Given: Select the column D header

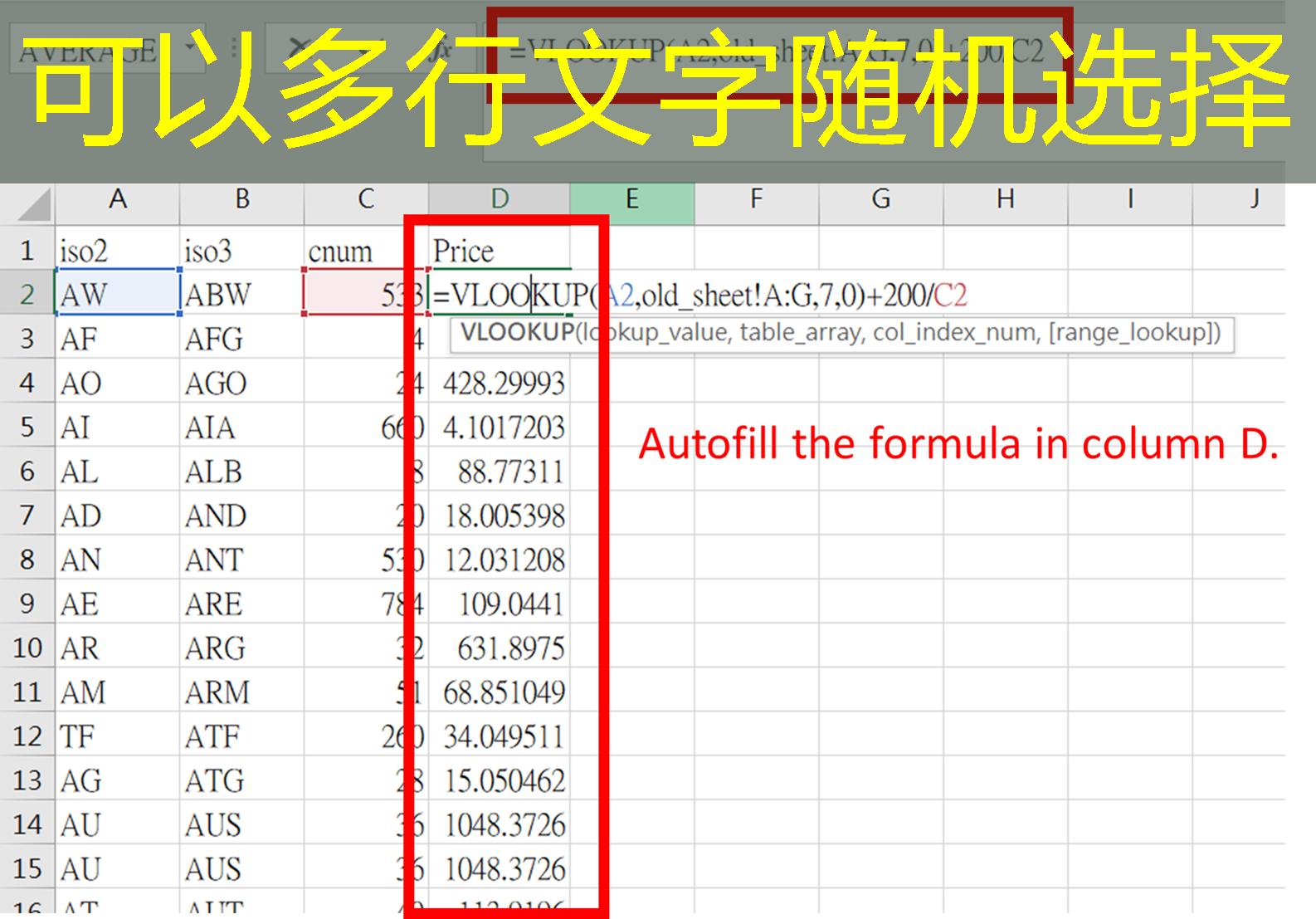Looking at the screenshot, I should (500, 199).
